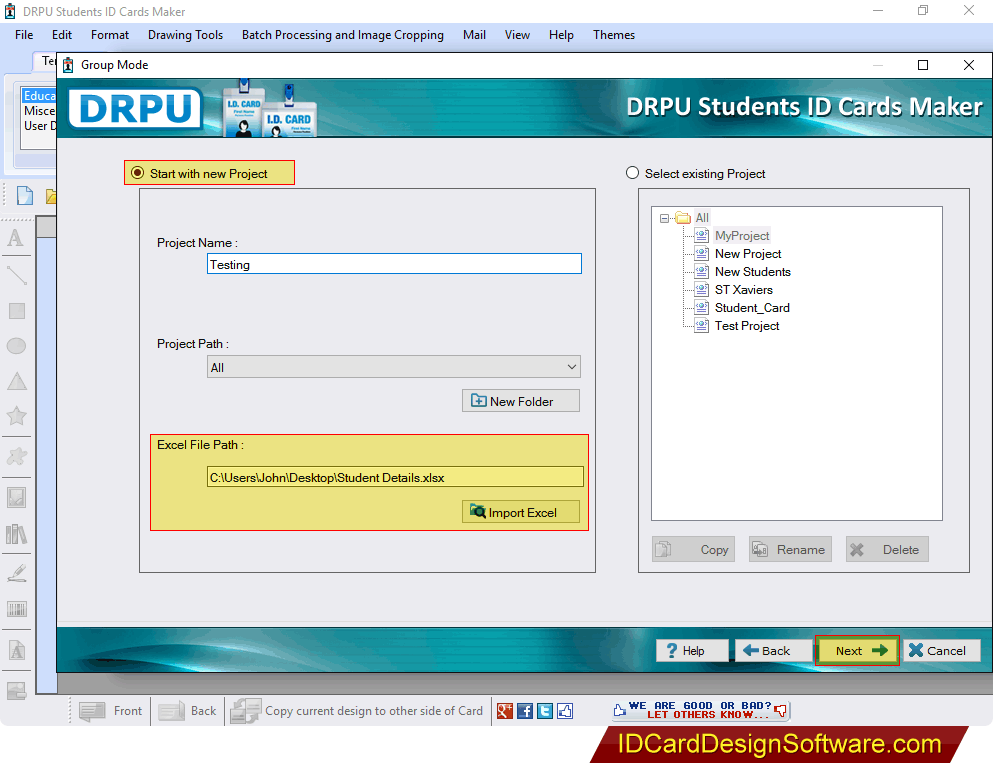Image resolution: width=993 pixels, height=763 pixels.
Task: Open Batch Processing and Image Cropping menu
Action: pyautogui.click(x=343, y=35)
